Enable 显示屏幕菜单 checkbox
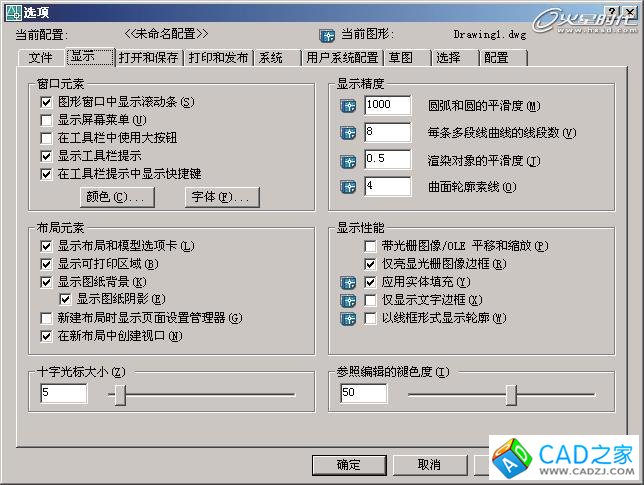 (46, 120)
